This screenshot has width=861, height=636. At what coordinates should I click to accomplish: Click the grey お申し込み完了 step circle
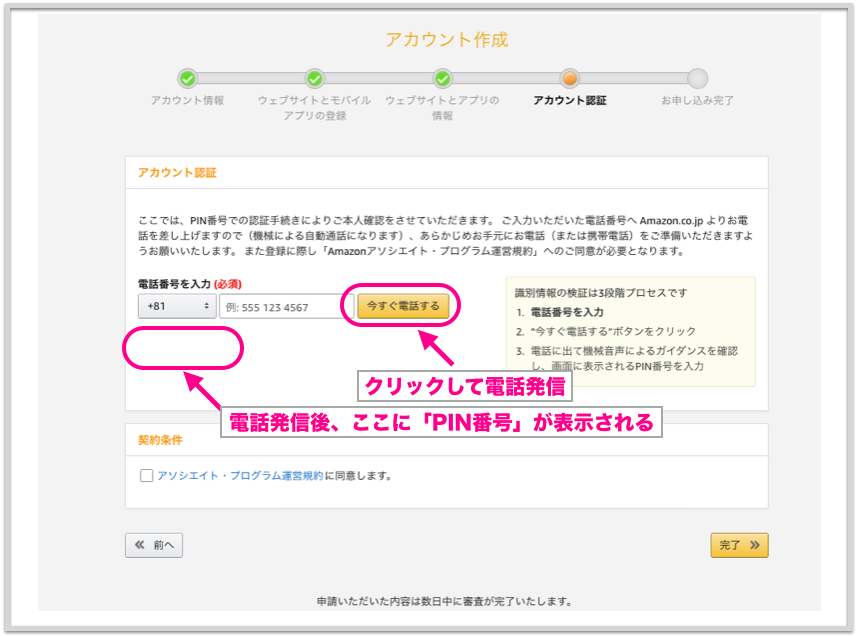pyautogui.click(x=697, y=79)
